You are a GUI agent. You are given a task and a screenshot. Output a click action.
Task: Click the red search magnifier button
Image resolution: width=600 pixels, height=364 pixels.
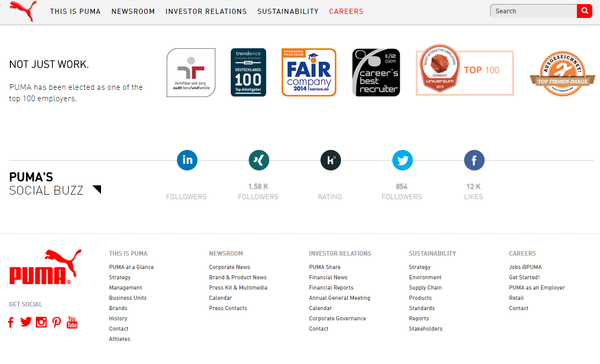click(584, 11)
